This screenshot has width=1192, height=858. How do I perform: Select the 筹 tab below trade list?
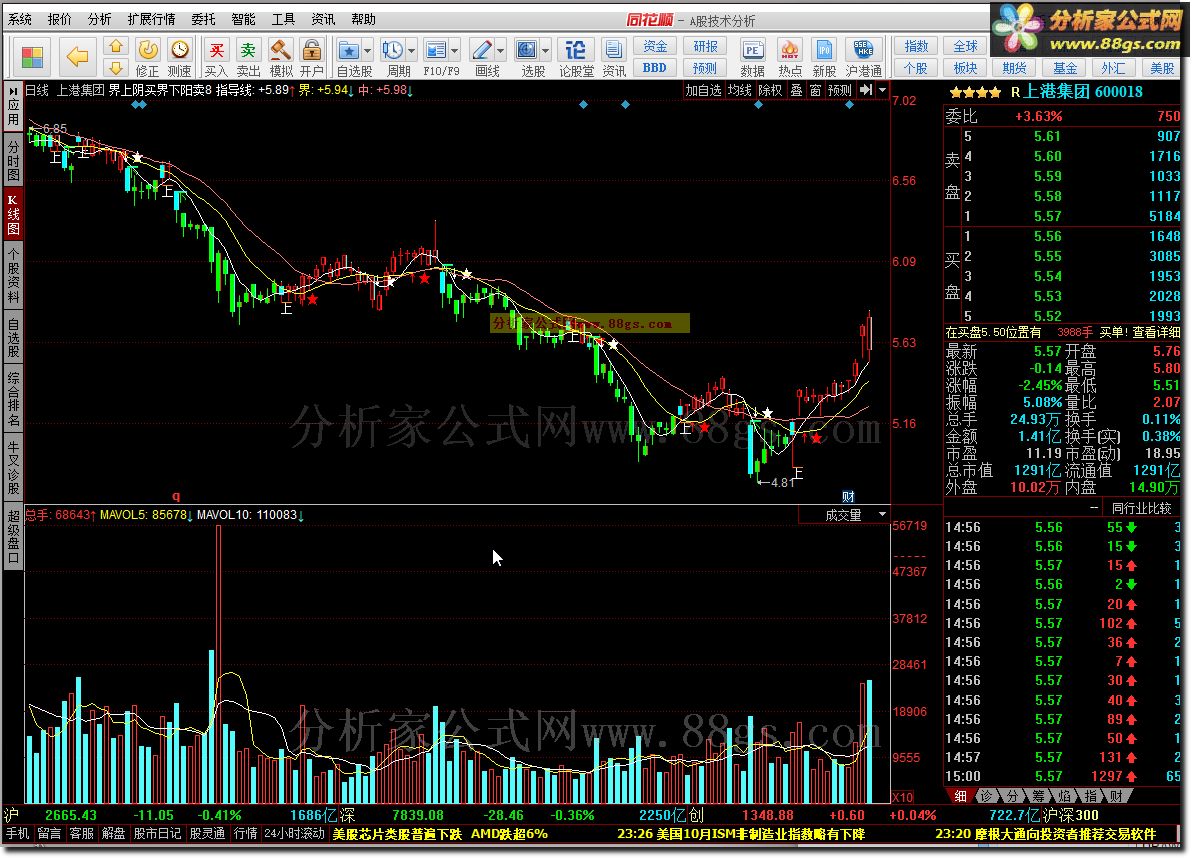coord(1038,796)
